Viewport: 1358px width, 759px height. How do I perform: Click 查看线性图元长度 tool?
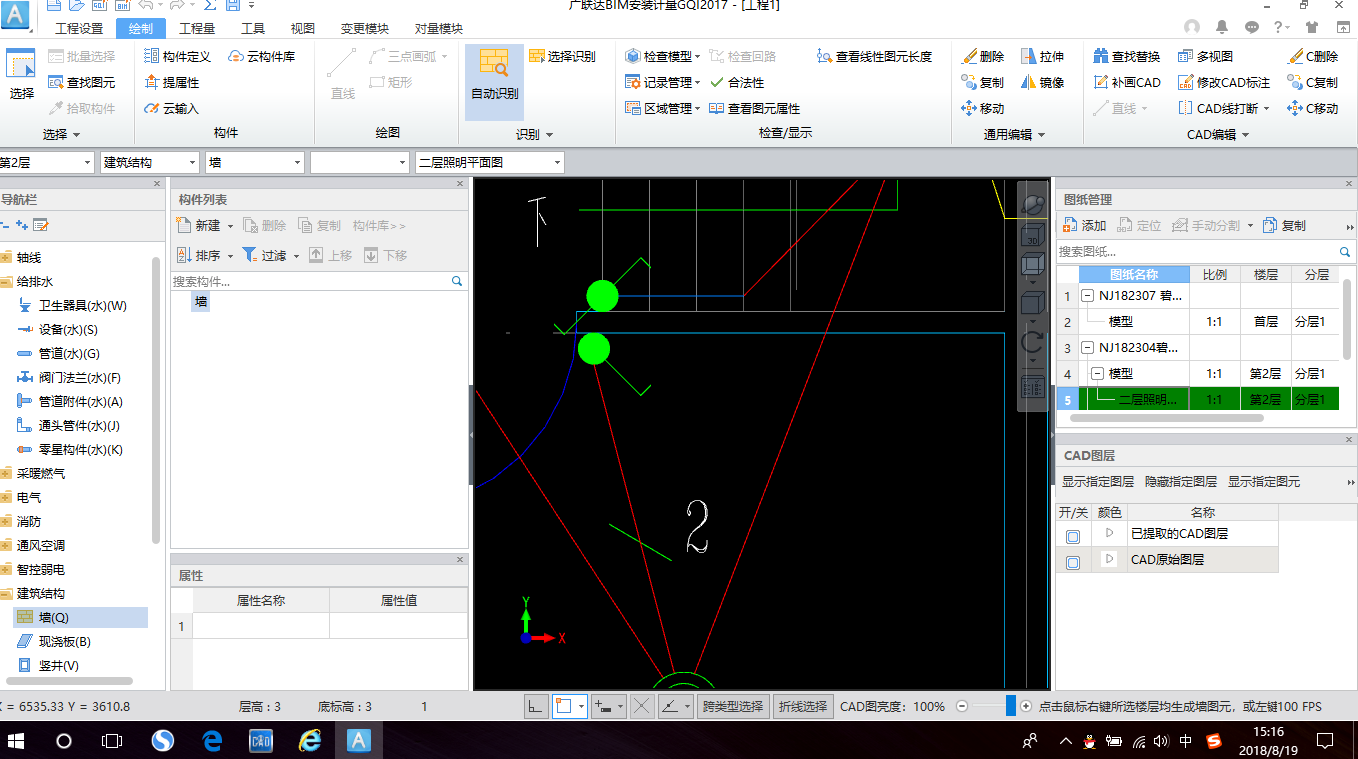(875, 56)
